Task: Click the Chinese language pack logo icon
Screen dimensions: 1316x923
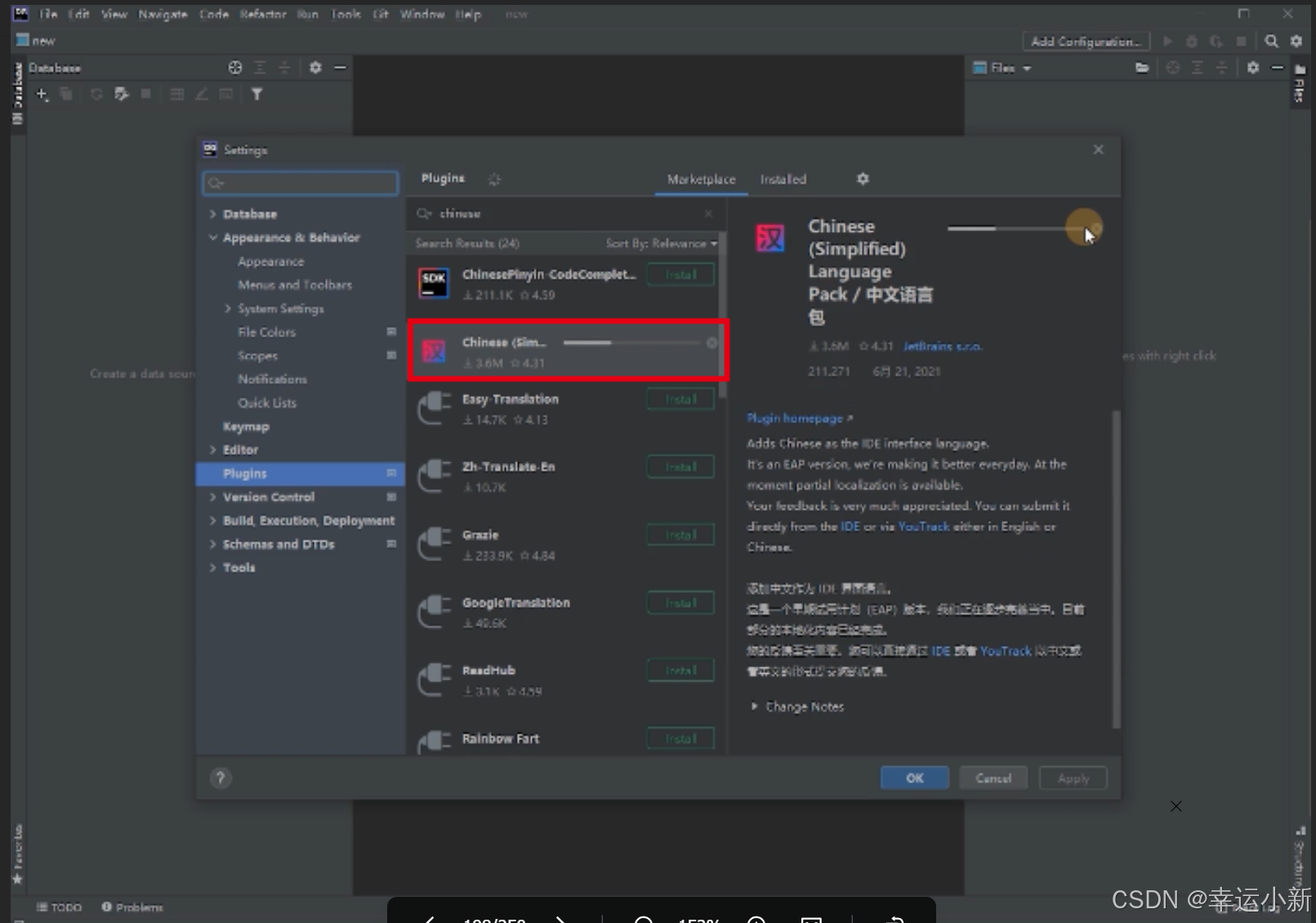Action: tap(770, 238)
